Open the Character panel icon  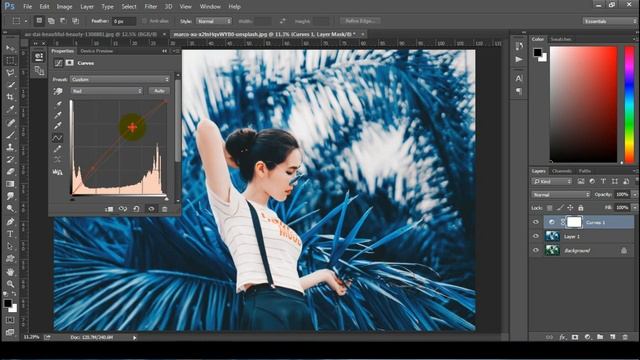[519, 78]
